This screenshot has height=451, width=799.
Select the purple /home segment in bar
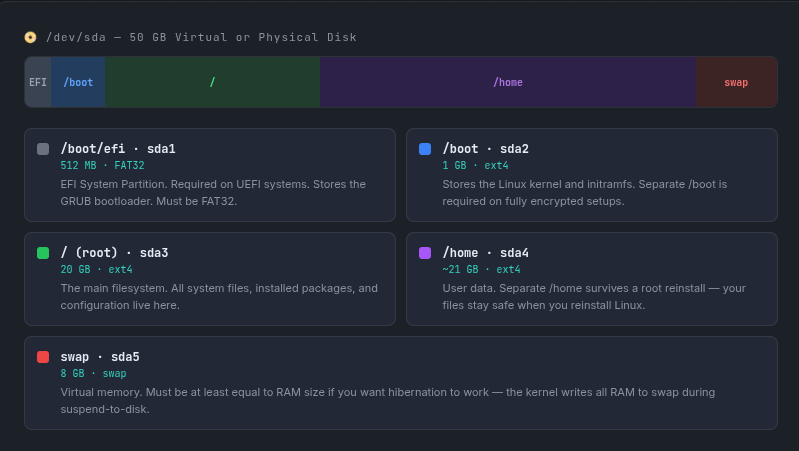[508, 82]
